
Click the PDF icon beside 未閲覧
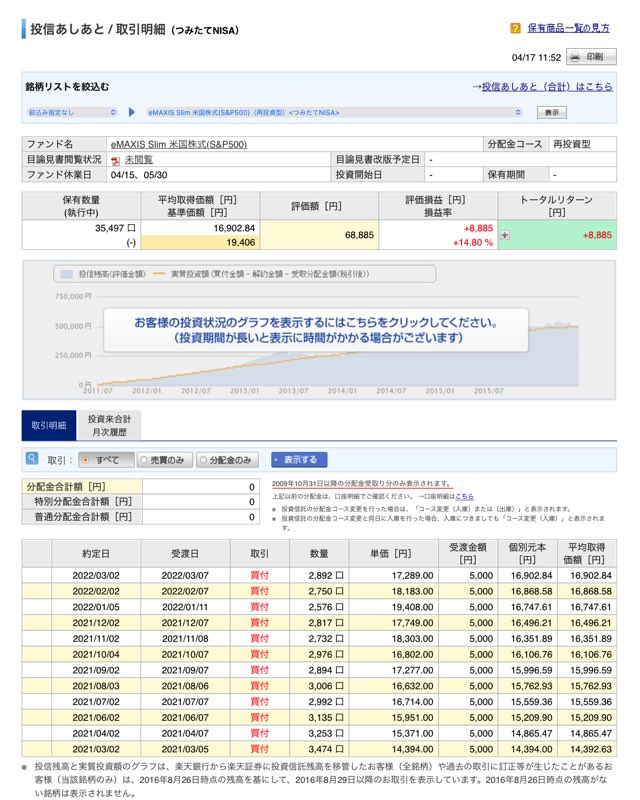116,160
